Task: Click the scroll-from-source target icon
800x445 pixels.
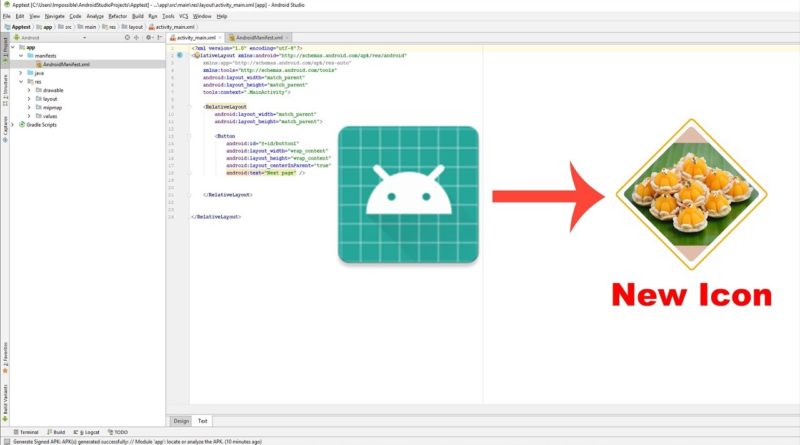Action: coord(128,38)
